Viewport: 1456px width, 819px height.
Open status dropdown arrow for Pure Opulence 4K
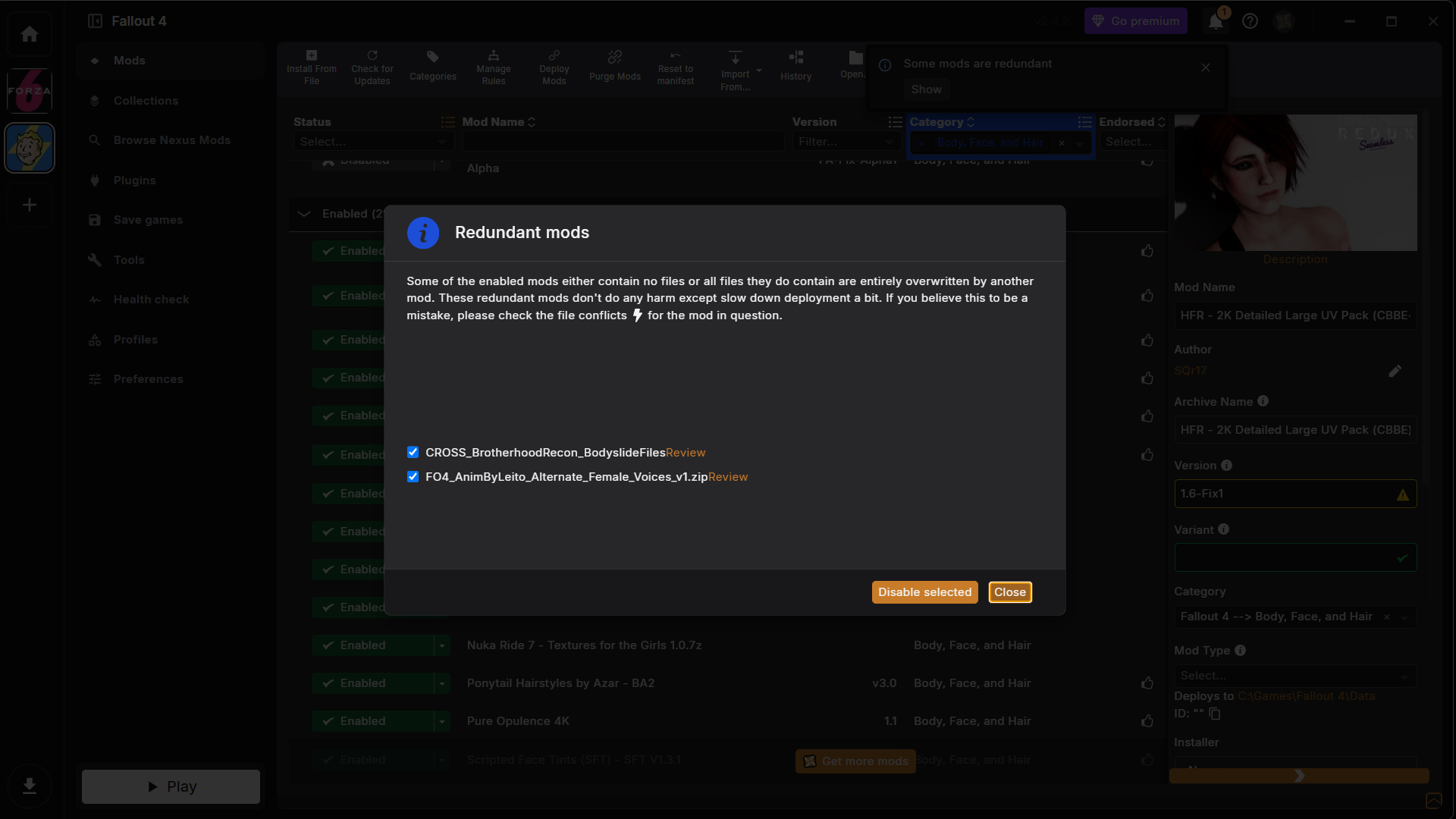pyautogui.click(x=442, y=721)
